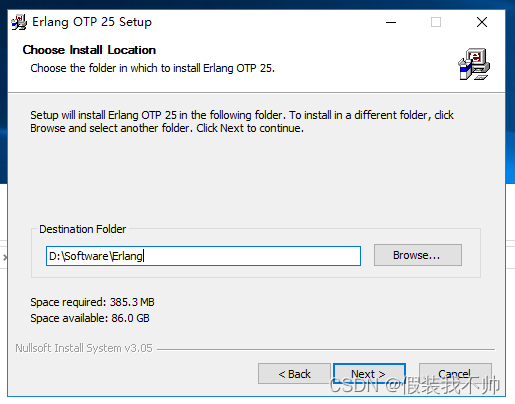Click the subtitle about choosing install folder
The height and width of the screenshot is (404, 515).
tap(152, 68)
